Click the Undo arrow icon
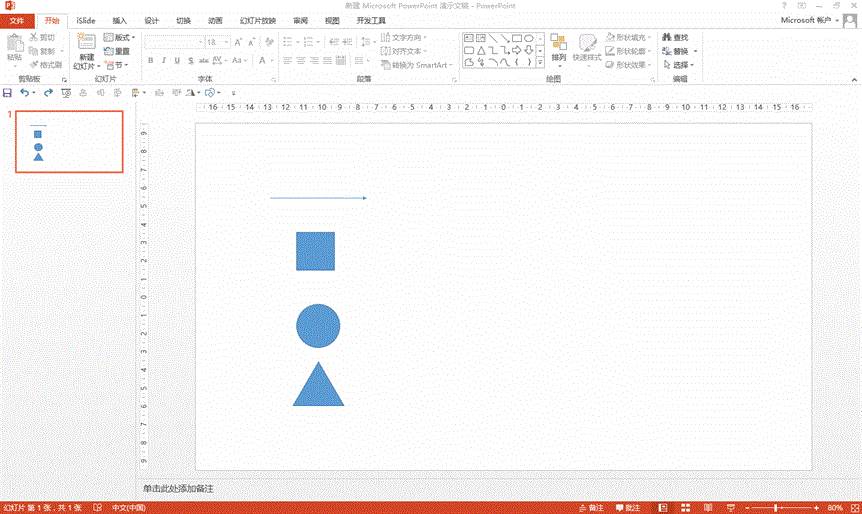 (25, 92)
